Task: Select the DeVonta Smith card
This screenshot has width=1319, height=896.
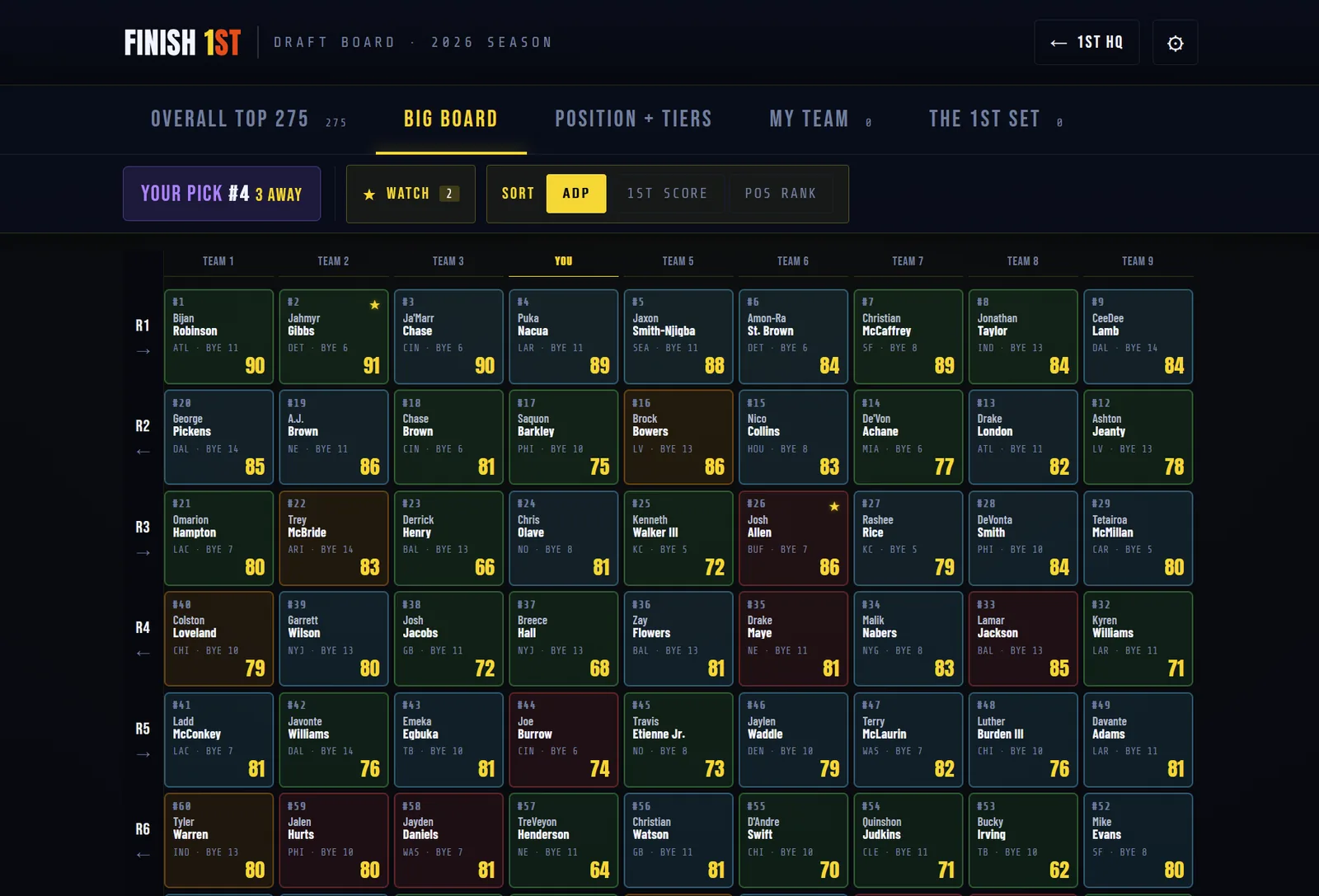Action: (1023, 538)
